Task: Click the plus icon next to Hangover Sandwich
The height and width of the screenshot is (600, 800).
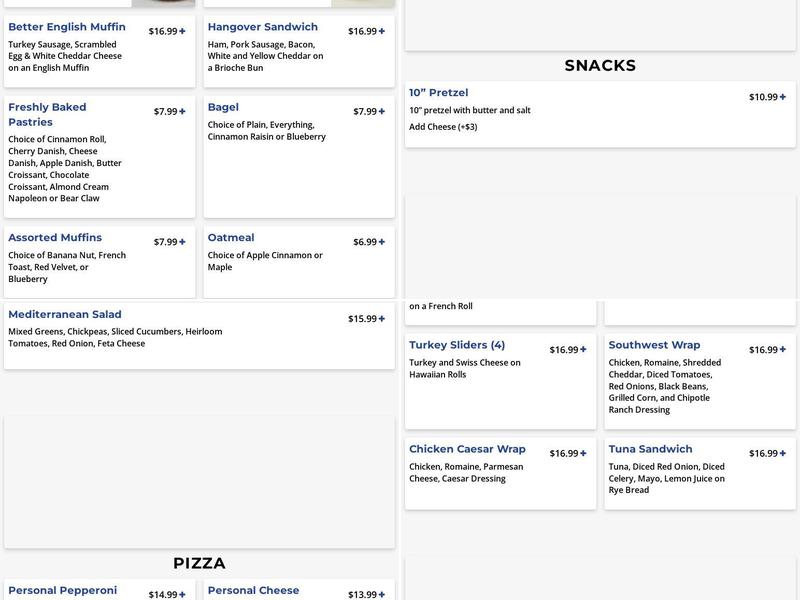Action: coord(383,29)
